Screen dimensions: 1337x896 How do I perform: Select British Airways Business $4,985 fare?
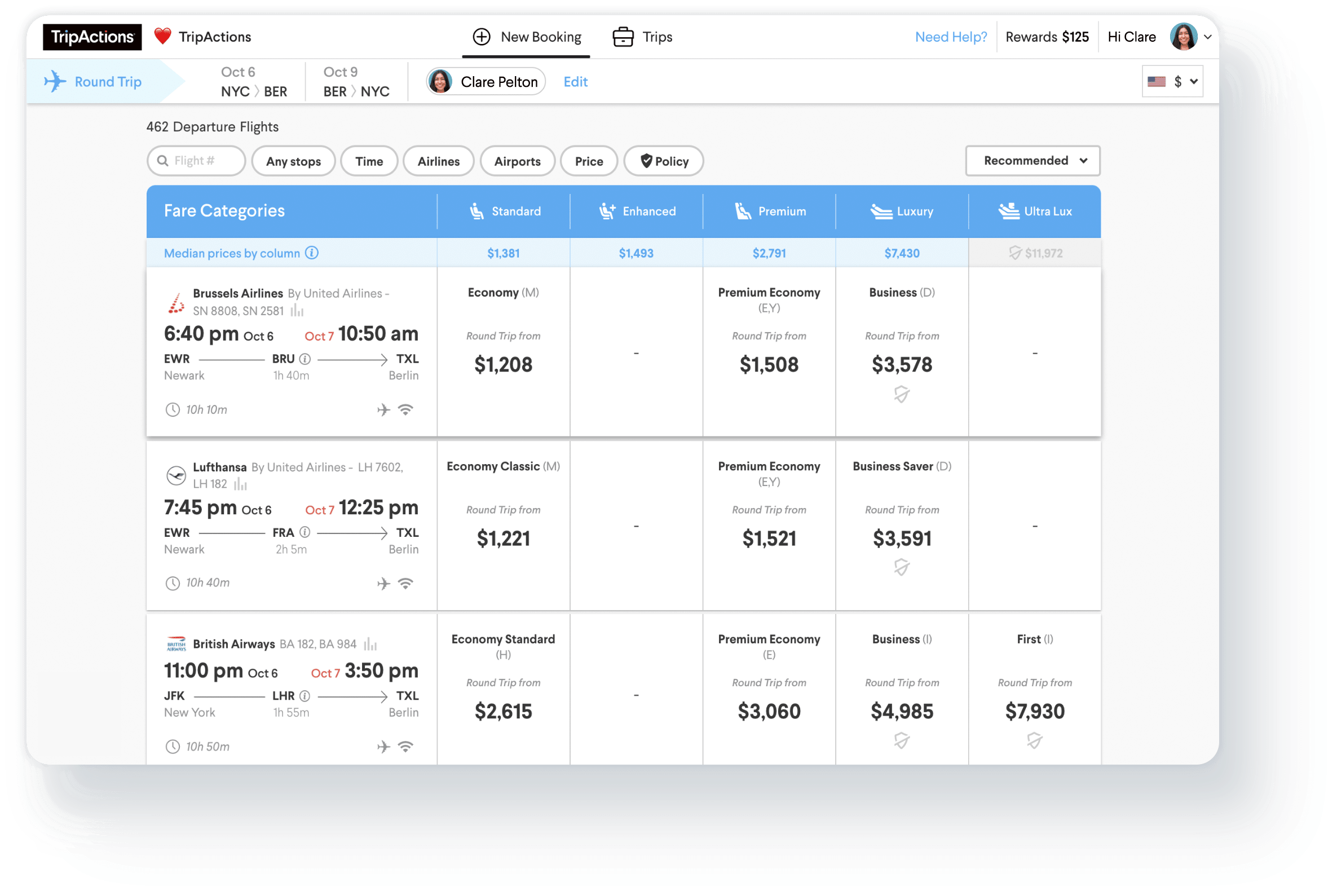click(x=902, y=690)
